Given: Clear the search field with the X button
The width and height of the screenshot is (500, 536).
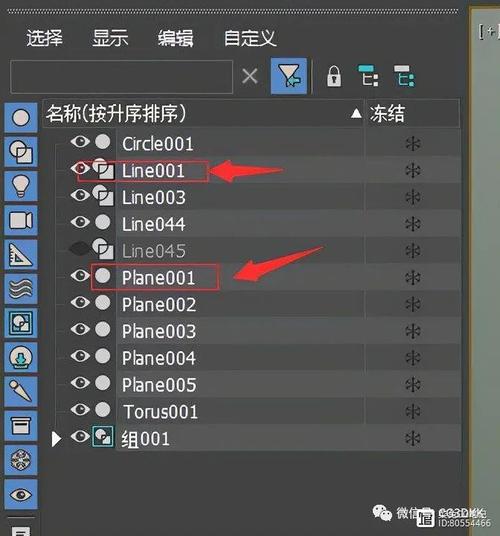Looking at the screenshot, I should tap(250, 76).
